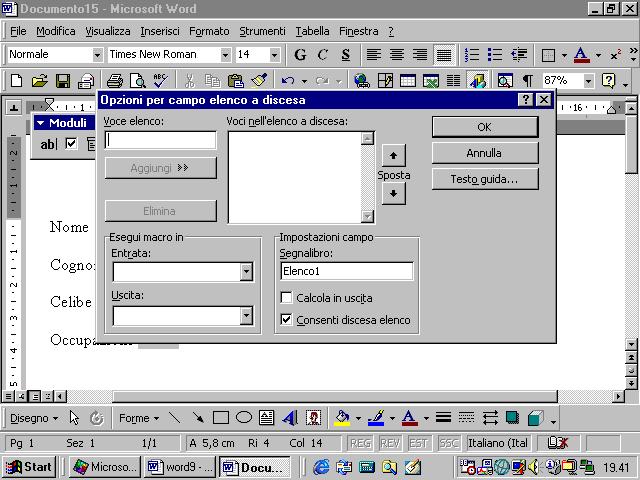Save the document with the floppy disk icon

(62, 81)
